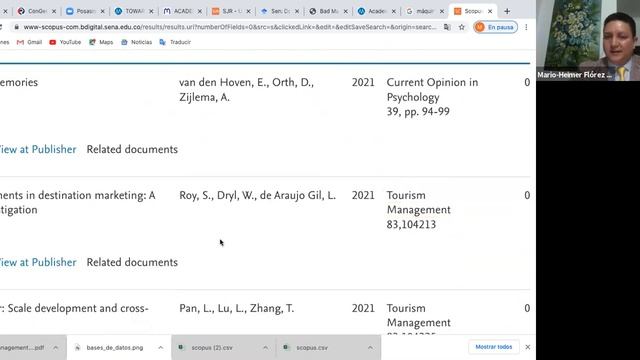Open the Noticias bookmark
Viewport: 640px width, 360px height.
(137, 42)
